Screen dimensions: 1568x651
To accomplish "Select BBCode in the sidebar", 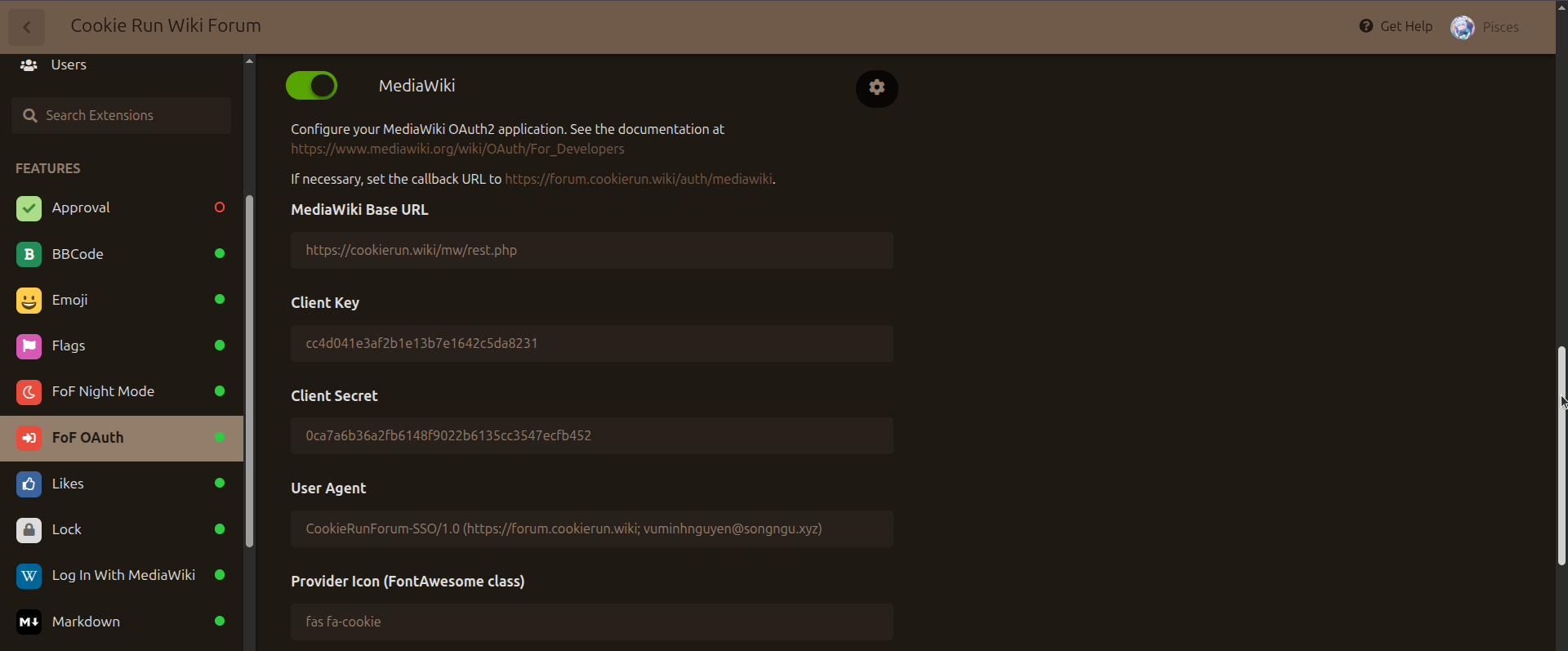I will click(122, 254).
